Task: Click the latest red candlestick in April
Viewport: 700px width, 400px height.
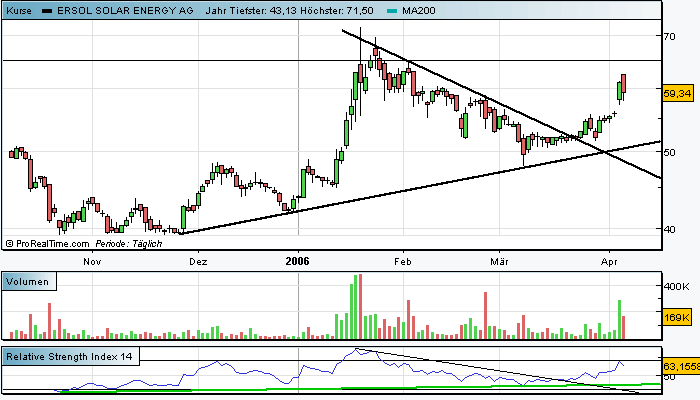Action: [x=624, y=84]
